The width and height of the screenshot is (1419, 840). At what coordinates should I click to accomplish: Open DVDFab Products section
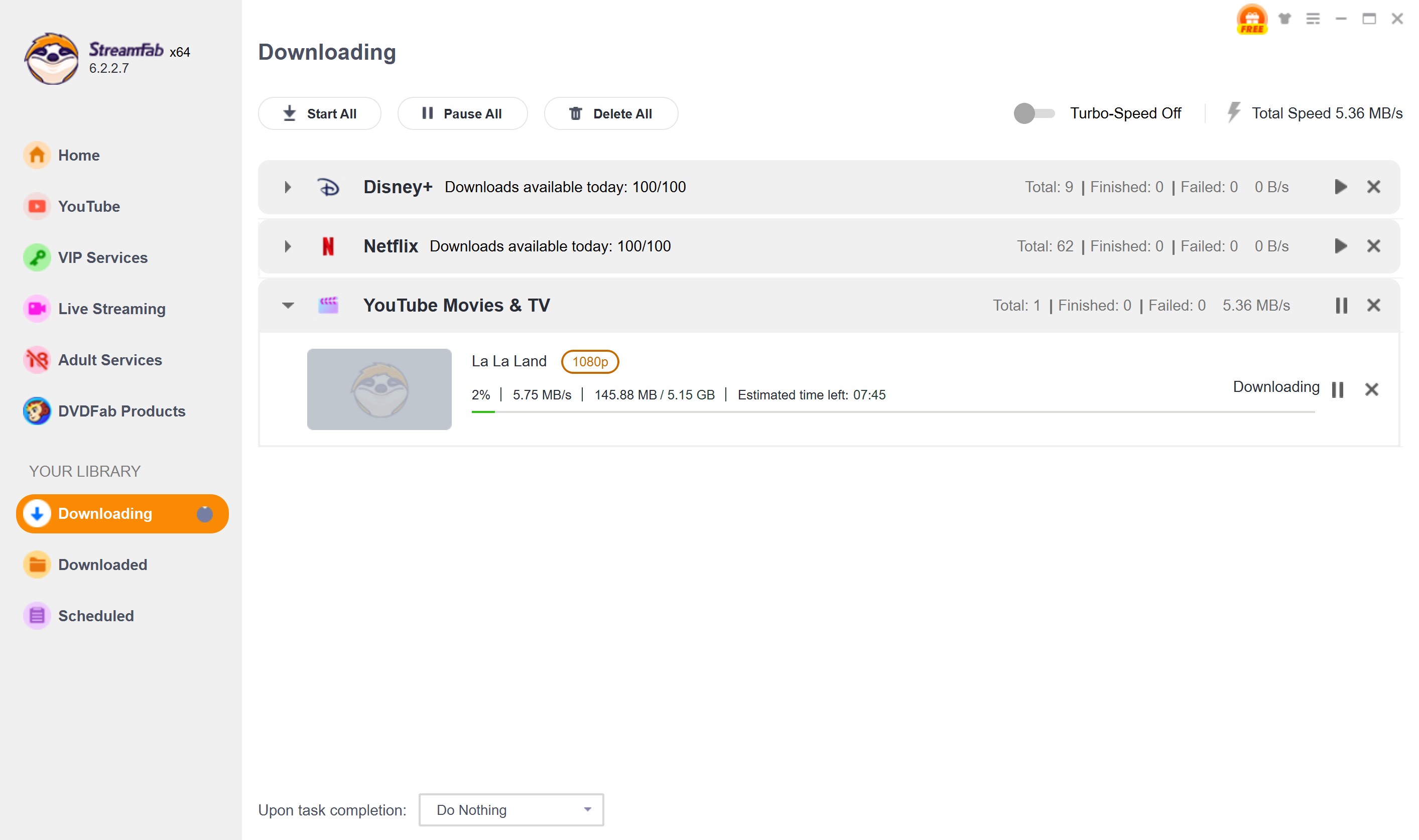click(x=122, y=411)
